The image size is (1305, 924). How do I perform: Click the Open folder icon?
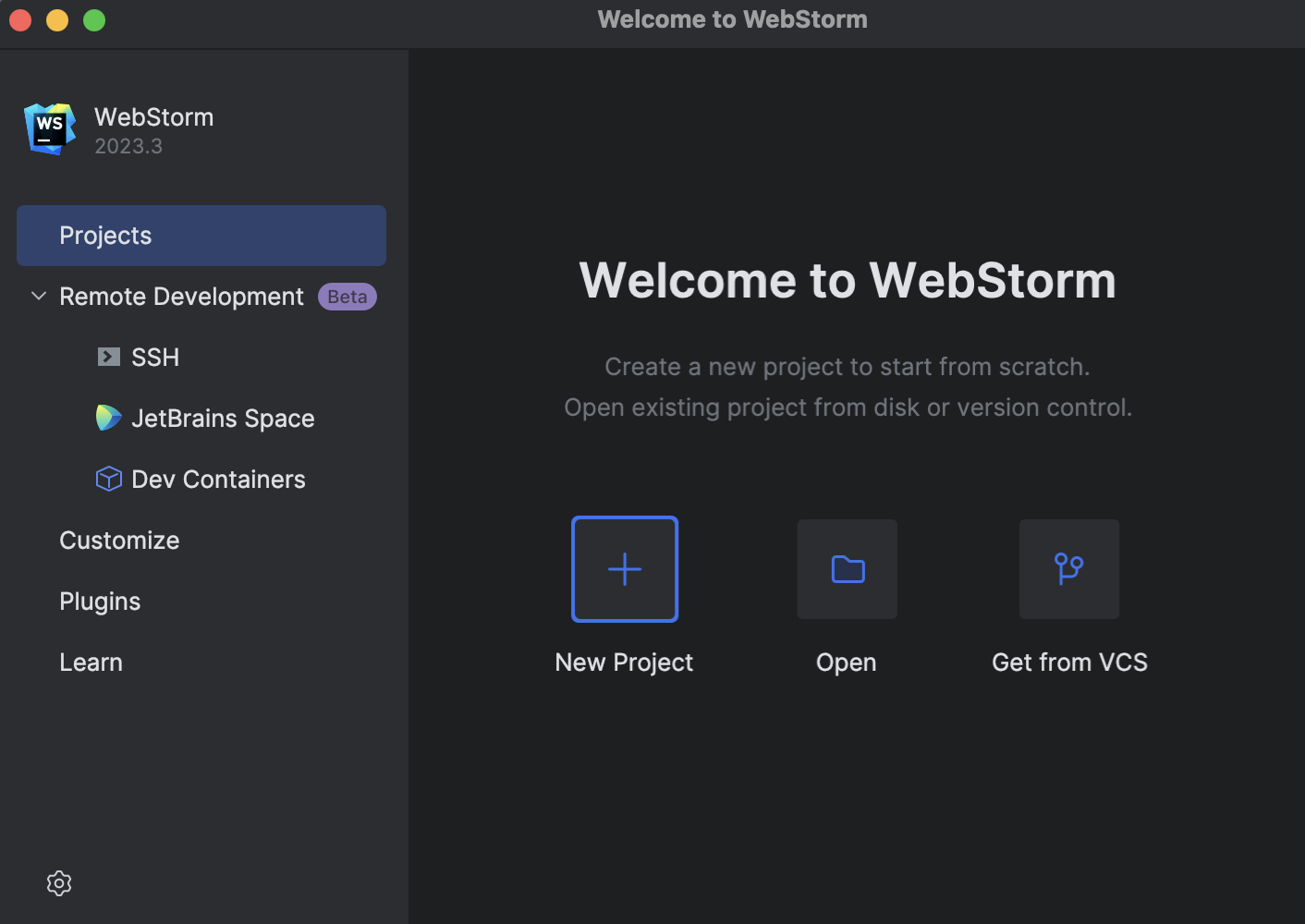[847, 569]
